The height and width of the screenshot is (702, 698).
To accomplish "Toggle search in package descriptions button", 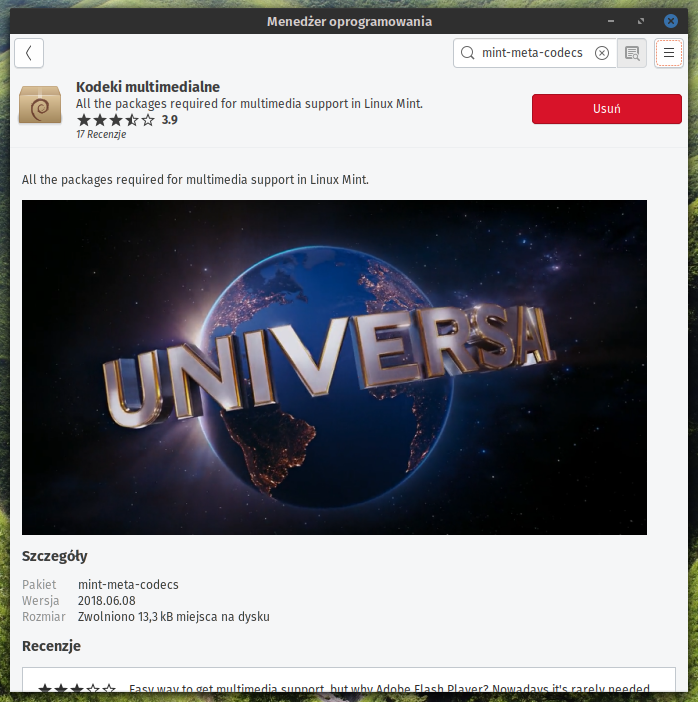I will (632, 53).
